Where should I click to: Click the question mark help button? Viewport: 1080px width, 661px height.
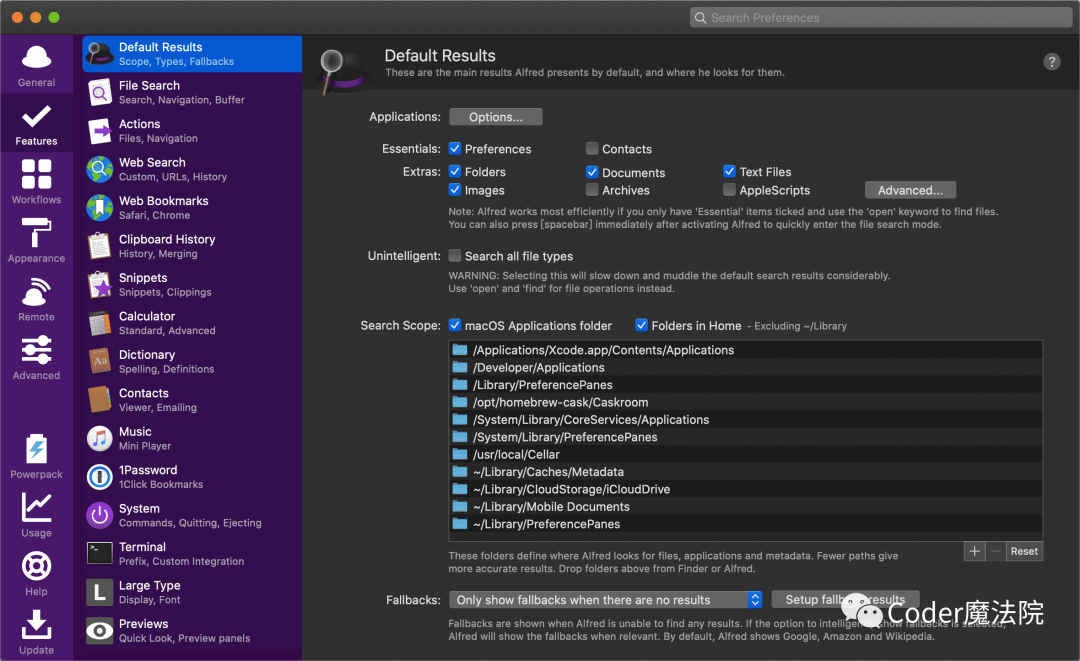1051,62
